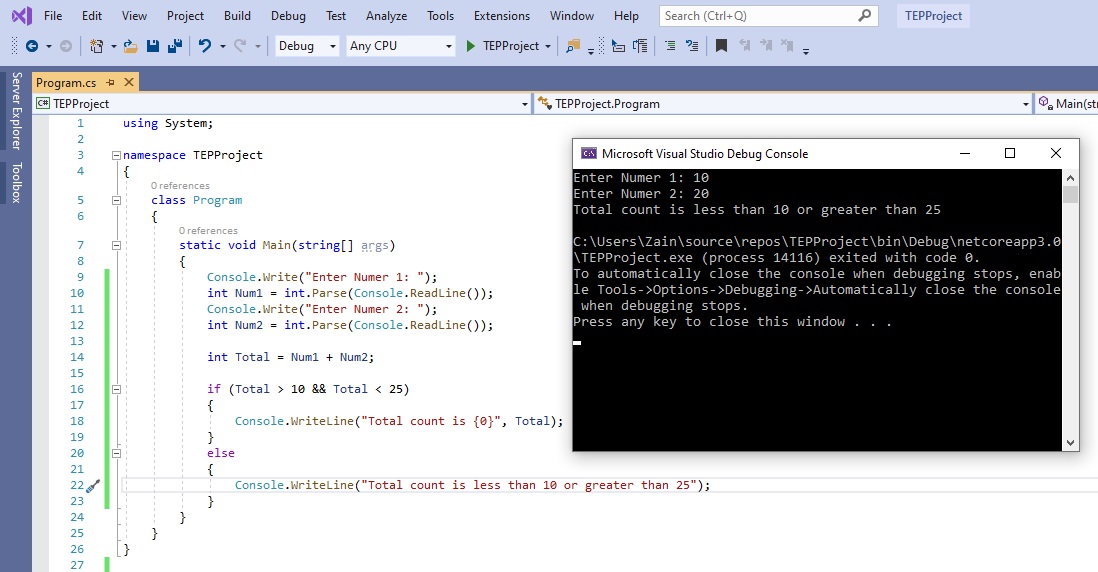The image size is (1098, 572).
Task: Click the member list display icon
Action: pyautogui.click(x=618, y=46)
